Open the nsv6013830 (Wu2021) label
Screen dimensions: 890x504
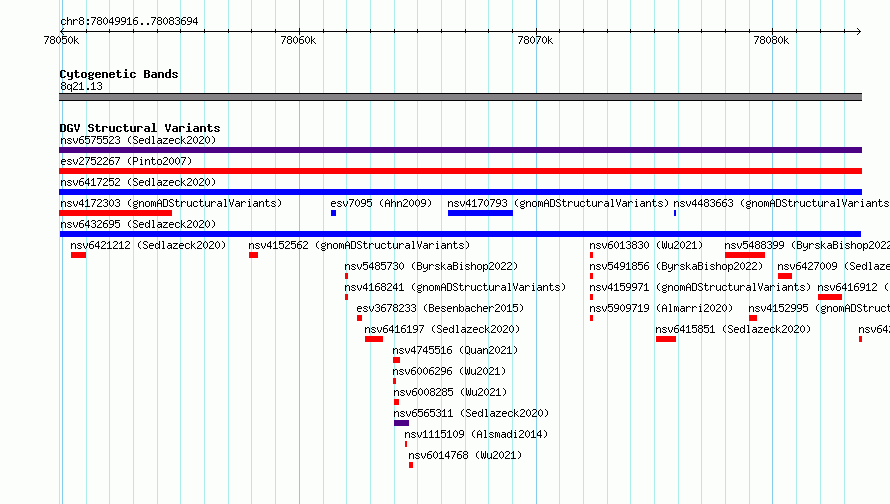646,245
